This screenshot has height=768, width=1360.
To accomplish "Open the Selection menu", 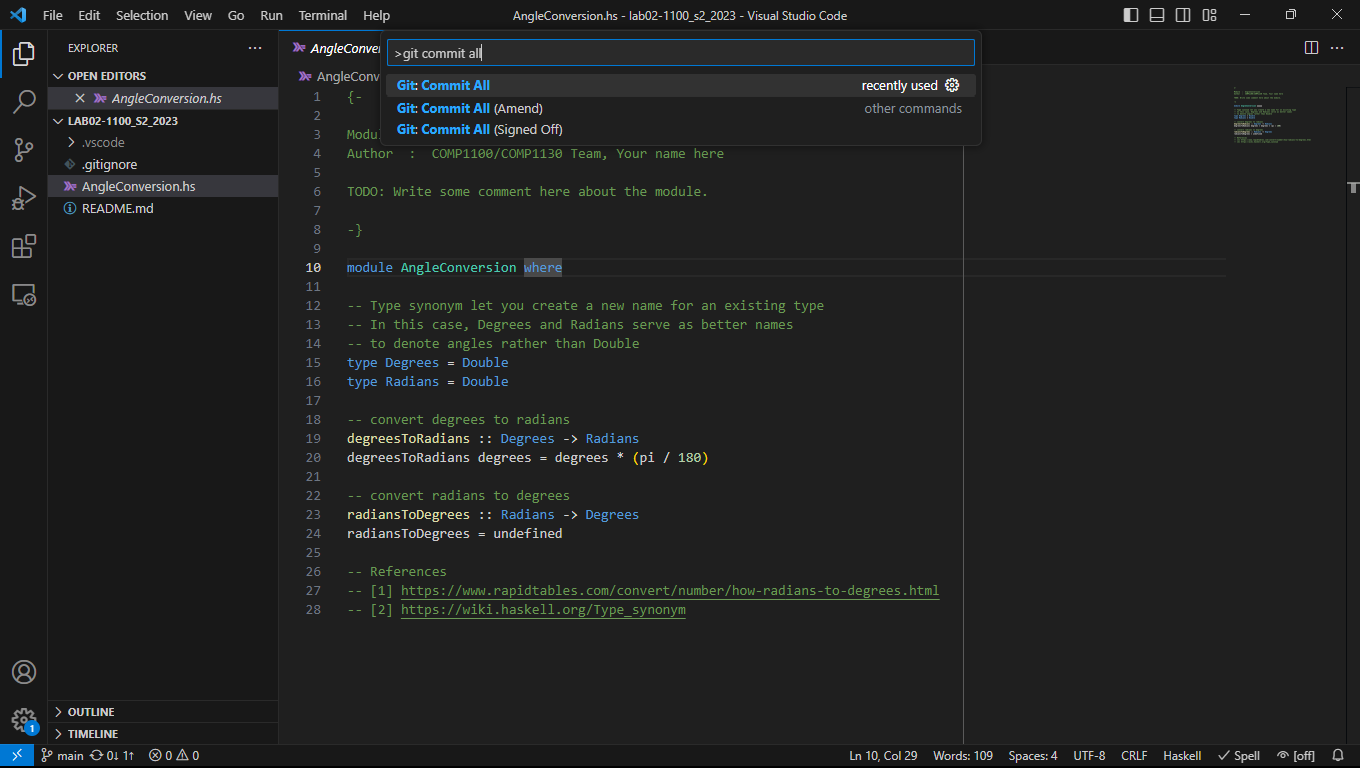I will 142,15.
